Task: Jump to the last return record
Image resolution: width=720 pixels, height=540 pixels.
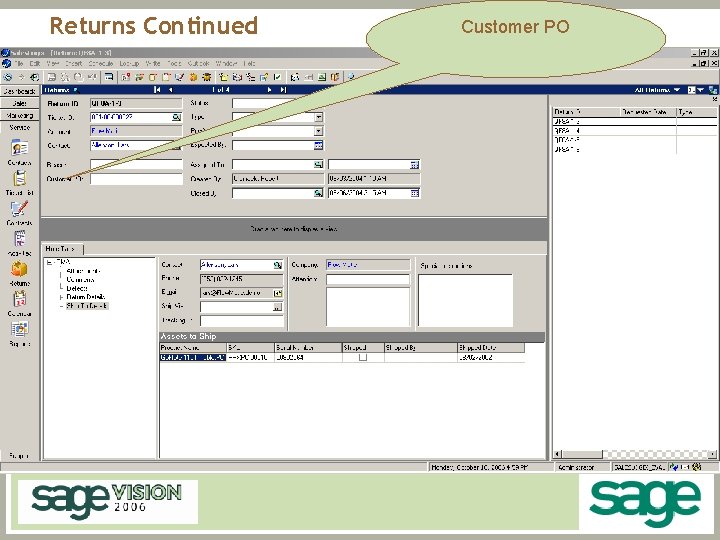Action: [x=283, y=90]
